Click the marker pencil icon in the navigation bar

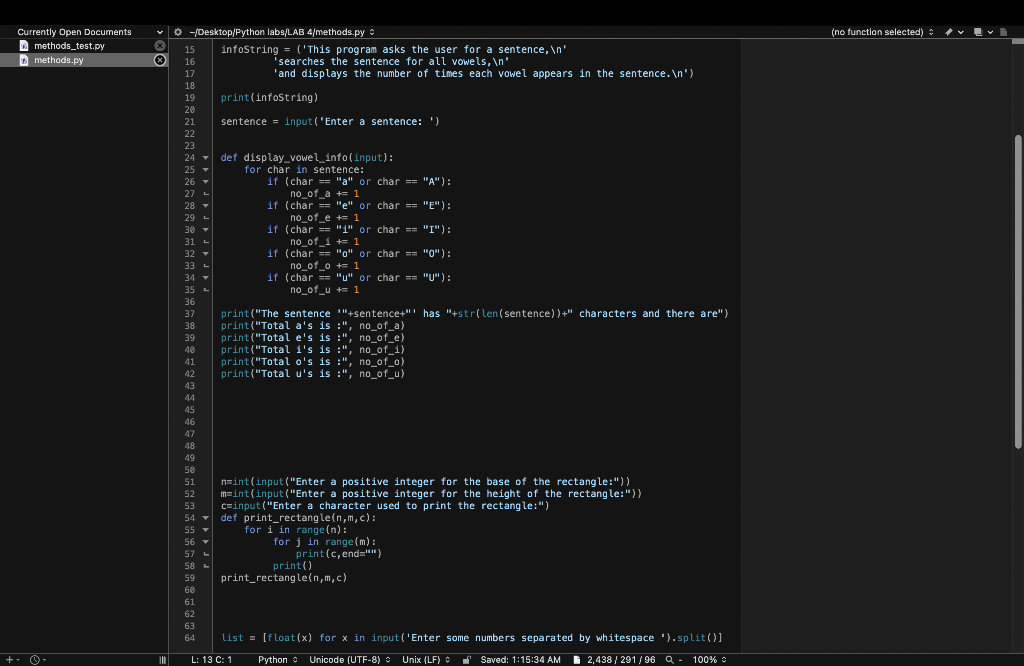(948, 32)
